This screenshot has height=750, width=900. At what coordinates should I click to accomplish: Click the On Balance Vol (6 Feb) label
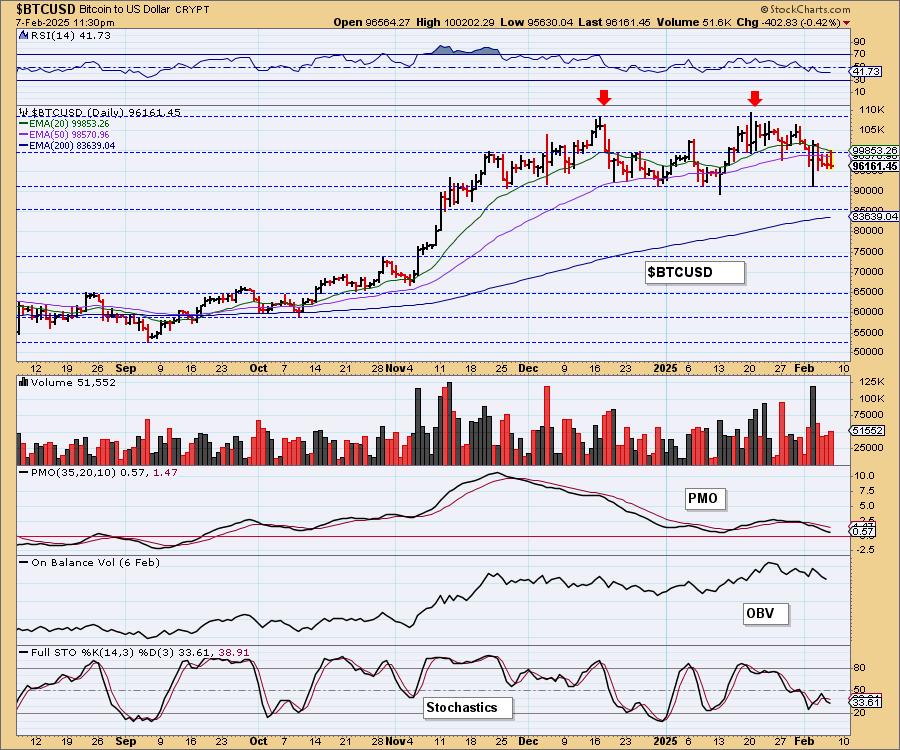[x=95, y=562]
